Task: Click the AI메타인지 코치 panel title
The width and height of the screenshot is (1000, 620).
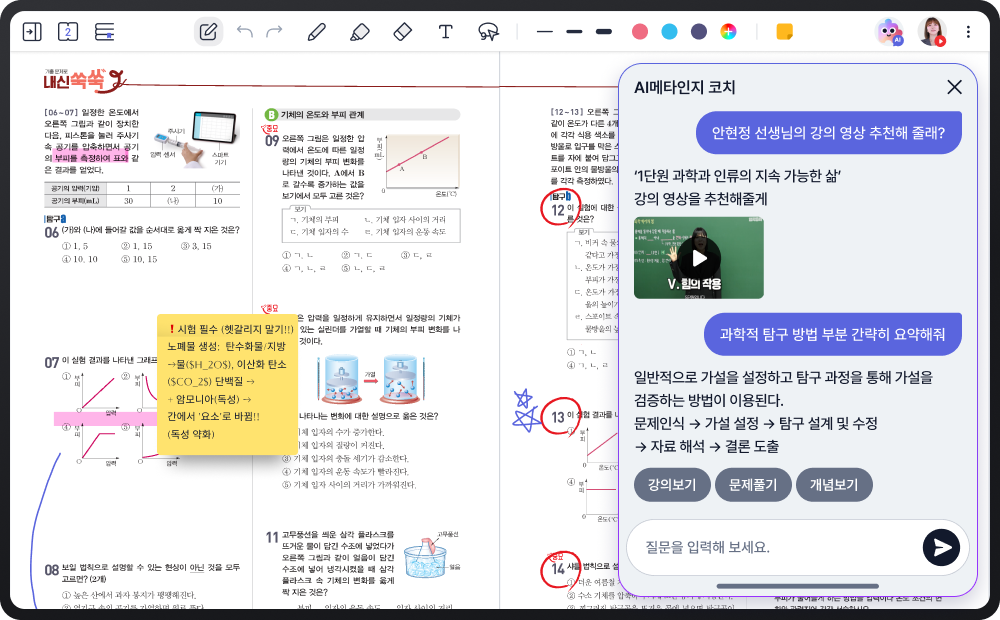Action: 684,87
